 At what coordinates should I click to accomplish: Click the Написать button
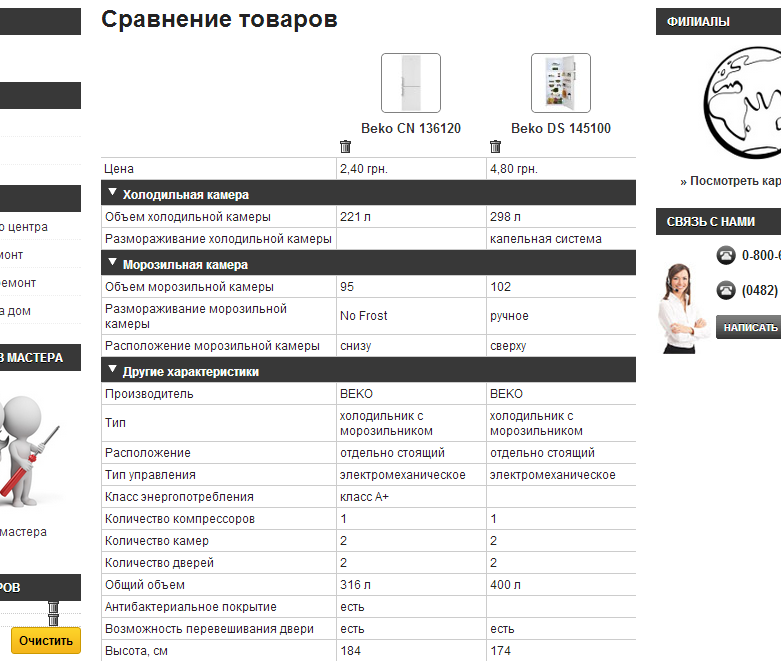[x=749, y=327]
